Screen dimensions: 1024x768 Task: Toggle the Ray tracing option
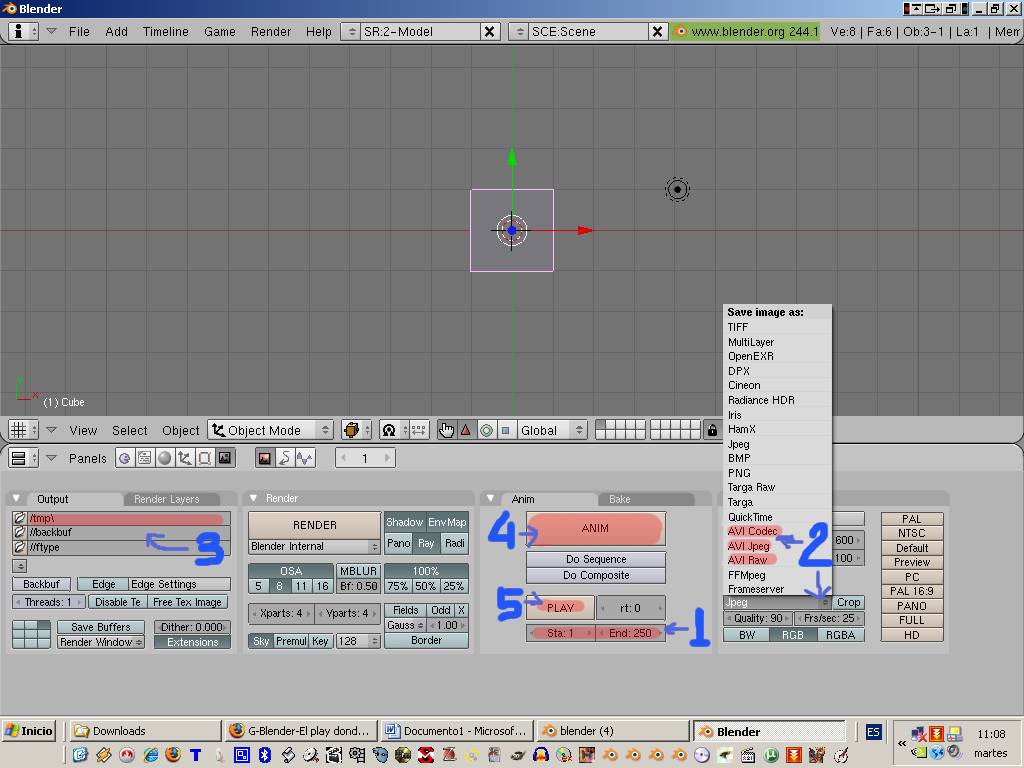point(426,543)
